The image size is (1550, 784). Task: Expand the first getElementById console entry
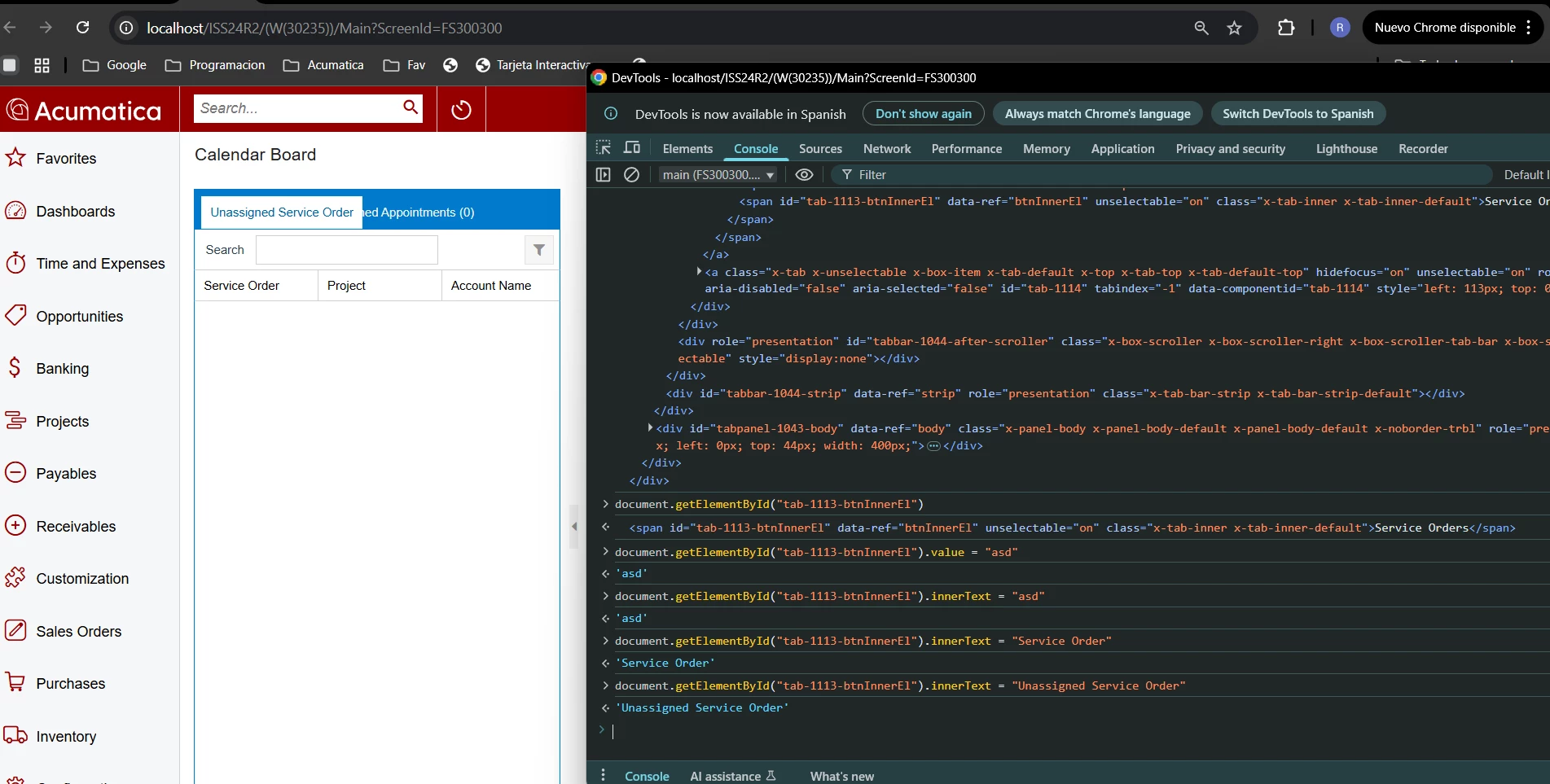tap(605, 504)
